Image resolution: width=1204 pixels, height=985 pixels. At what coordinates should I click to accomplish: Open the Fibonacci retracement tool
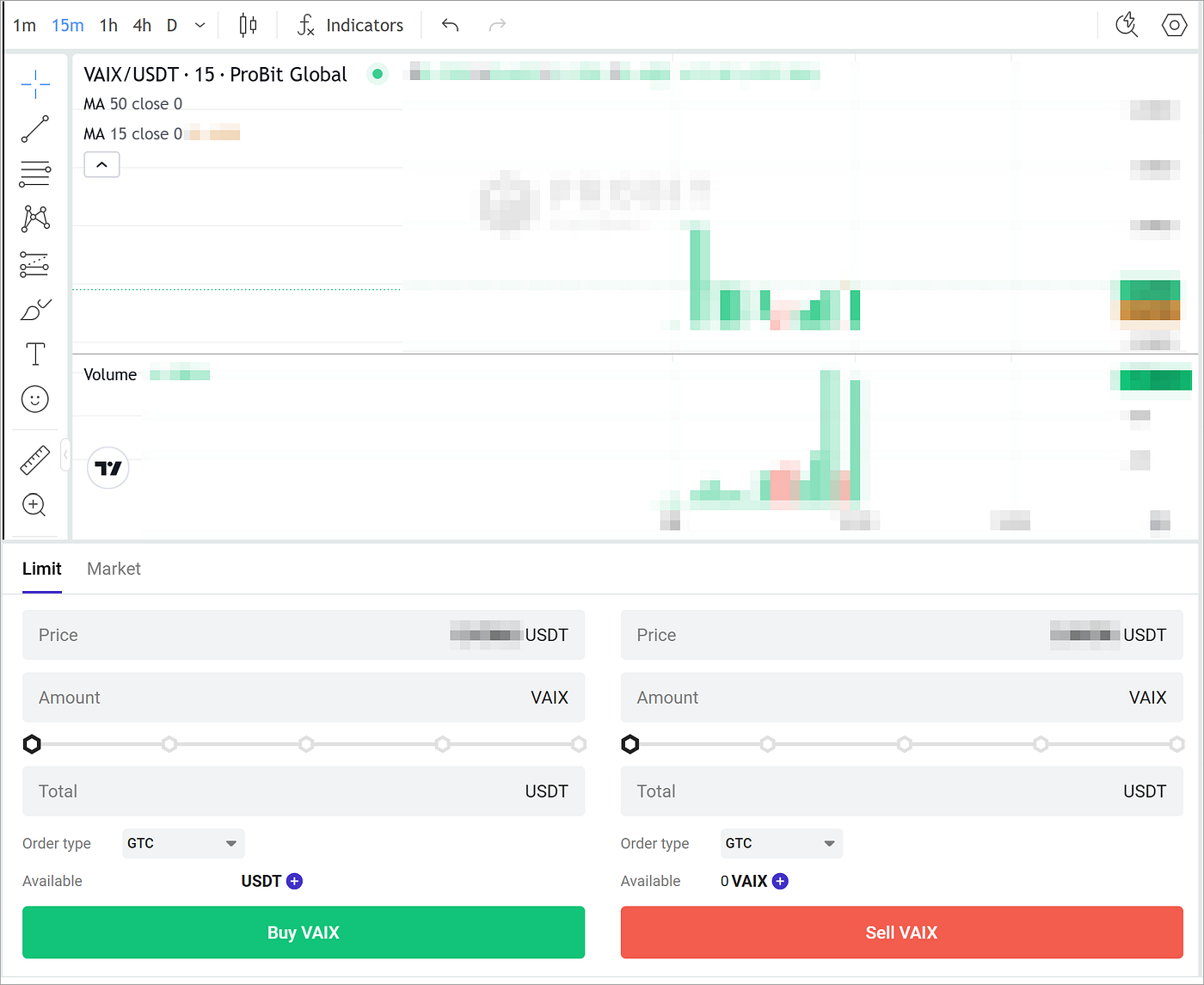click(x=35, y=174)
